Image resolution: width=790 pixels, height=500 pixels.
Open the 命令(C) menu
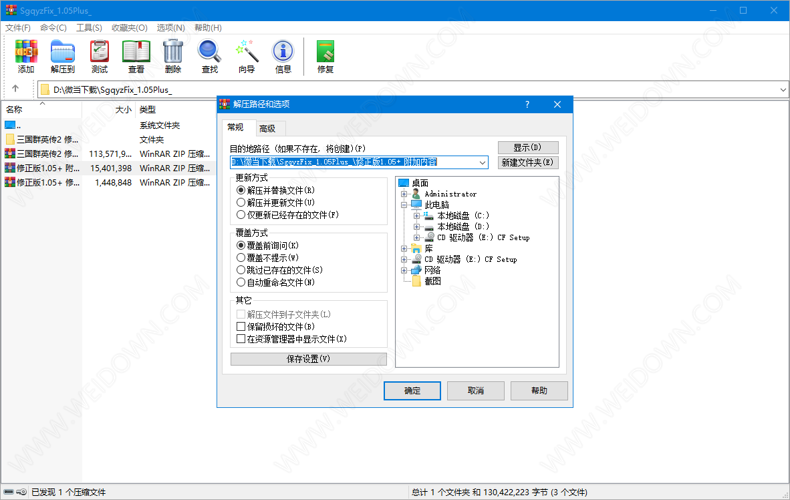(53, 28)
